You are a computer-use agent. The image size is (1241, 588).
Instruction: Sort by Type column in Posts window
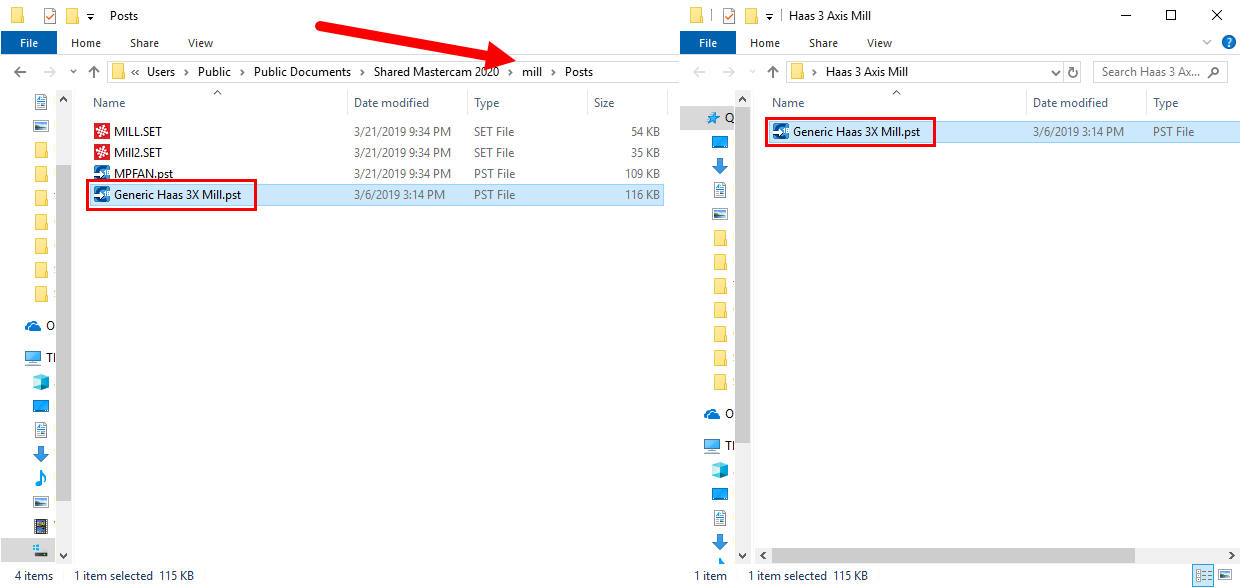pyautogui.click(x=527, y=103)
